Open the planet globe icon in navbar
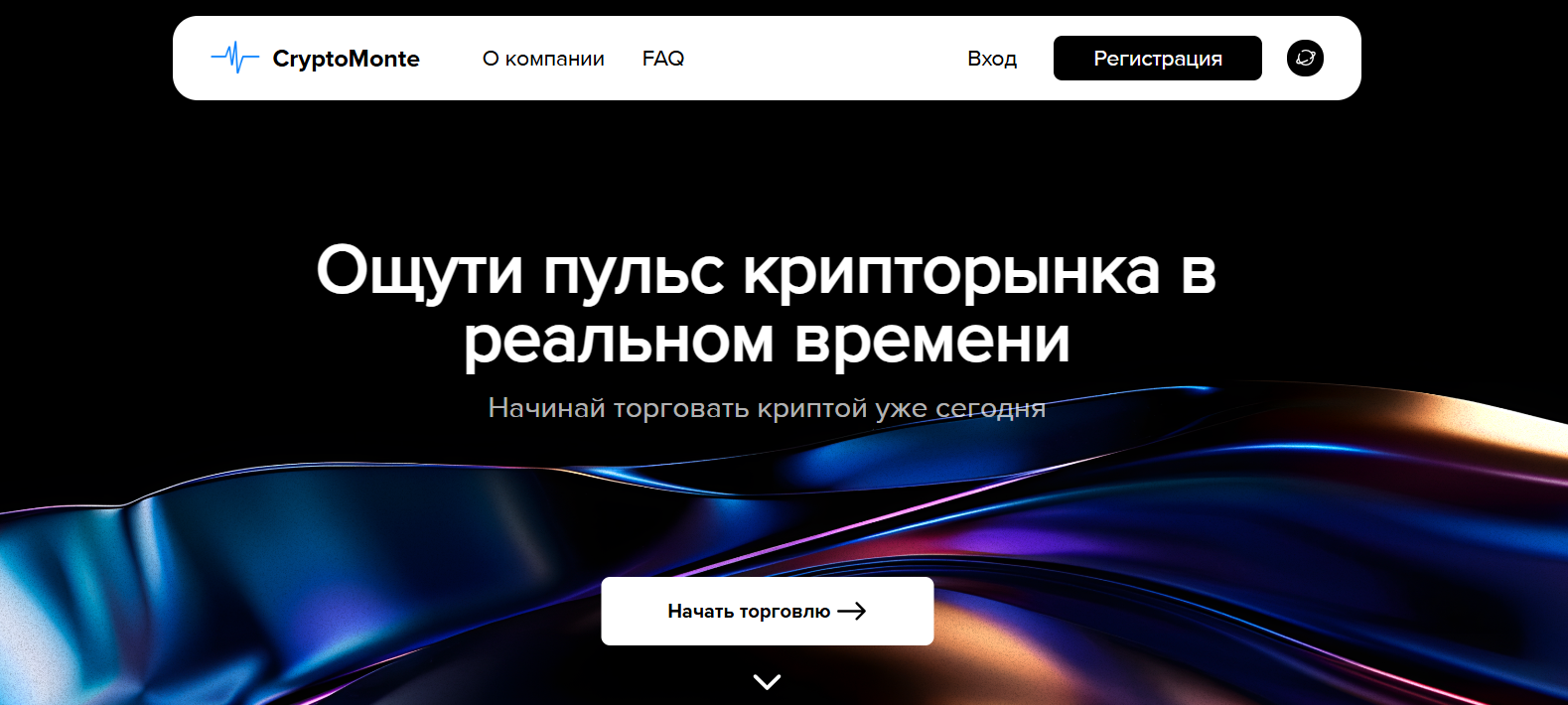The image size is (1568, 705). click(x=1305, y=58)
